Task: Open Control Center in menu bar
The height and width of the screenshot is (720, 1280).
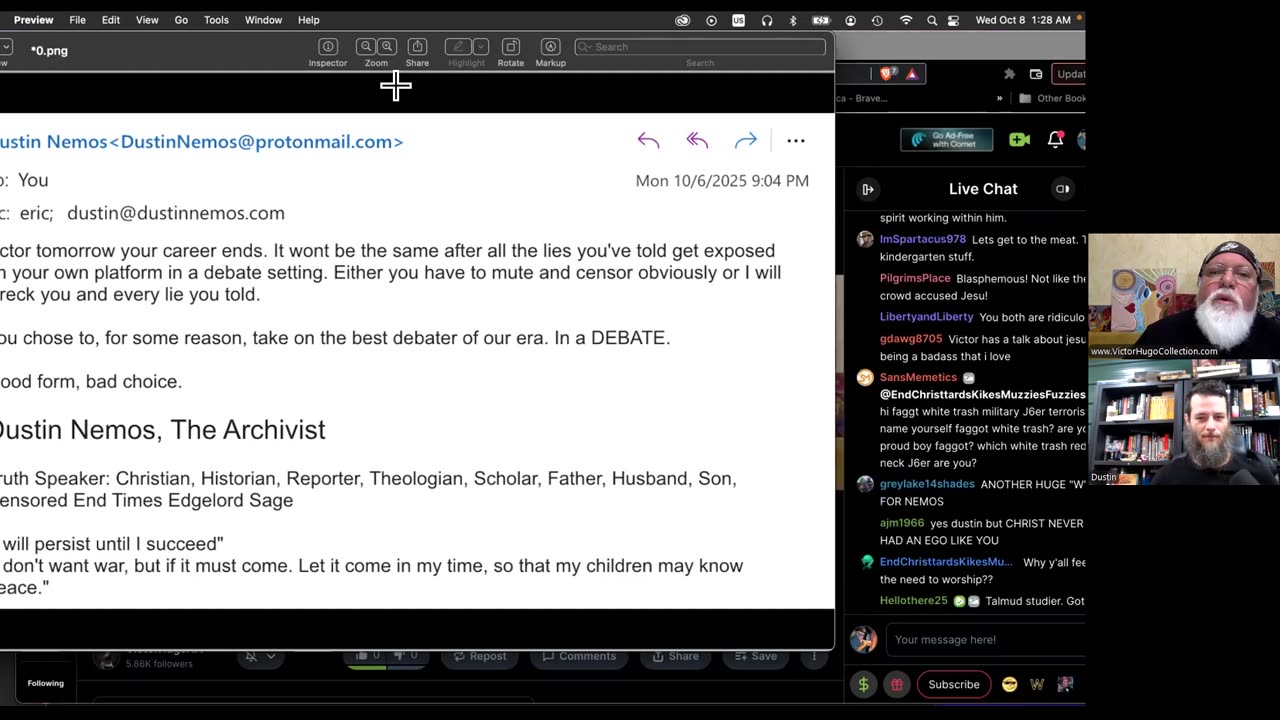Action: coord(953,20)
